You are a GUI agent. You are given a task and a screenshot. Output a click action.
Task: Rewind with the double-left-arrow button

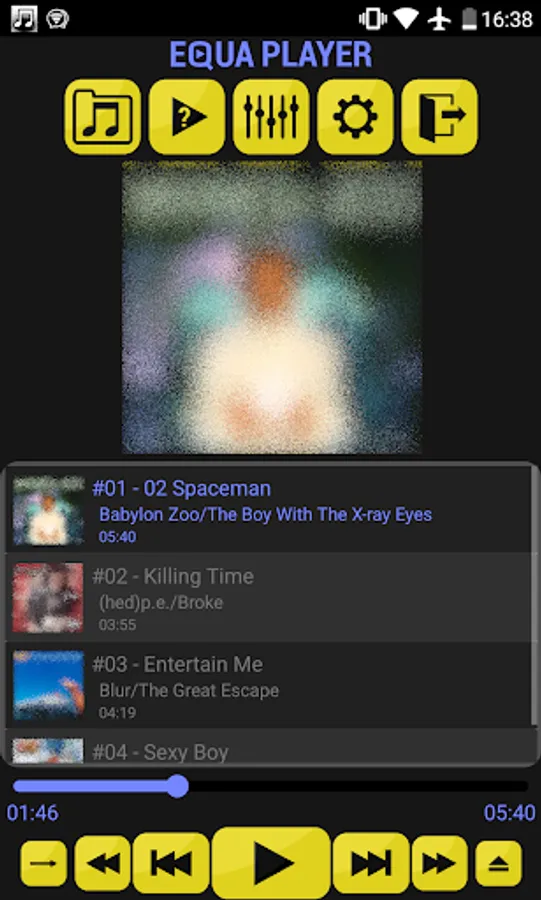103,864
